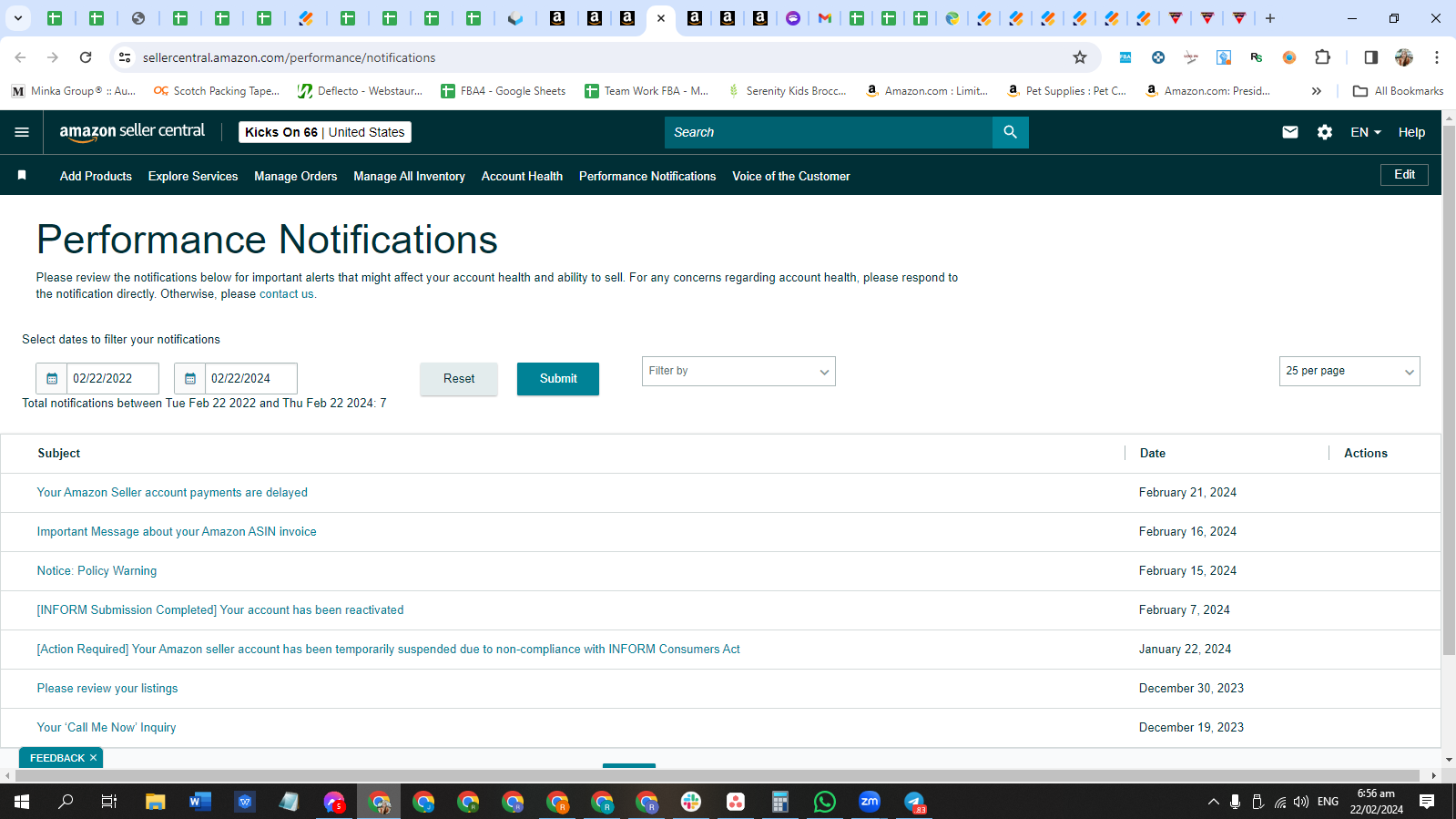Image resolution: width=1456 pixels, height=819 pixels.
Task: Follow the contact us link
Action: (286, 294)
